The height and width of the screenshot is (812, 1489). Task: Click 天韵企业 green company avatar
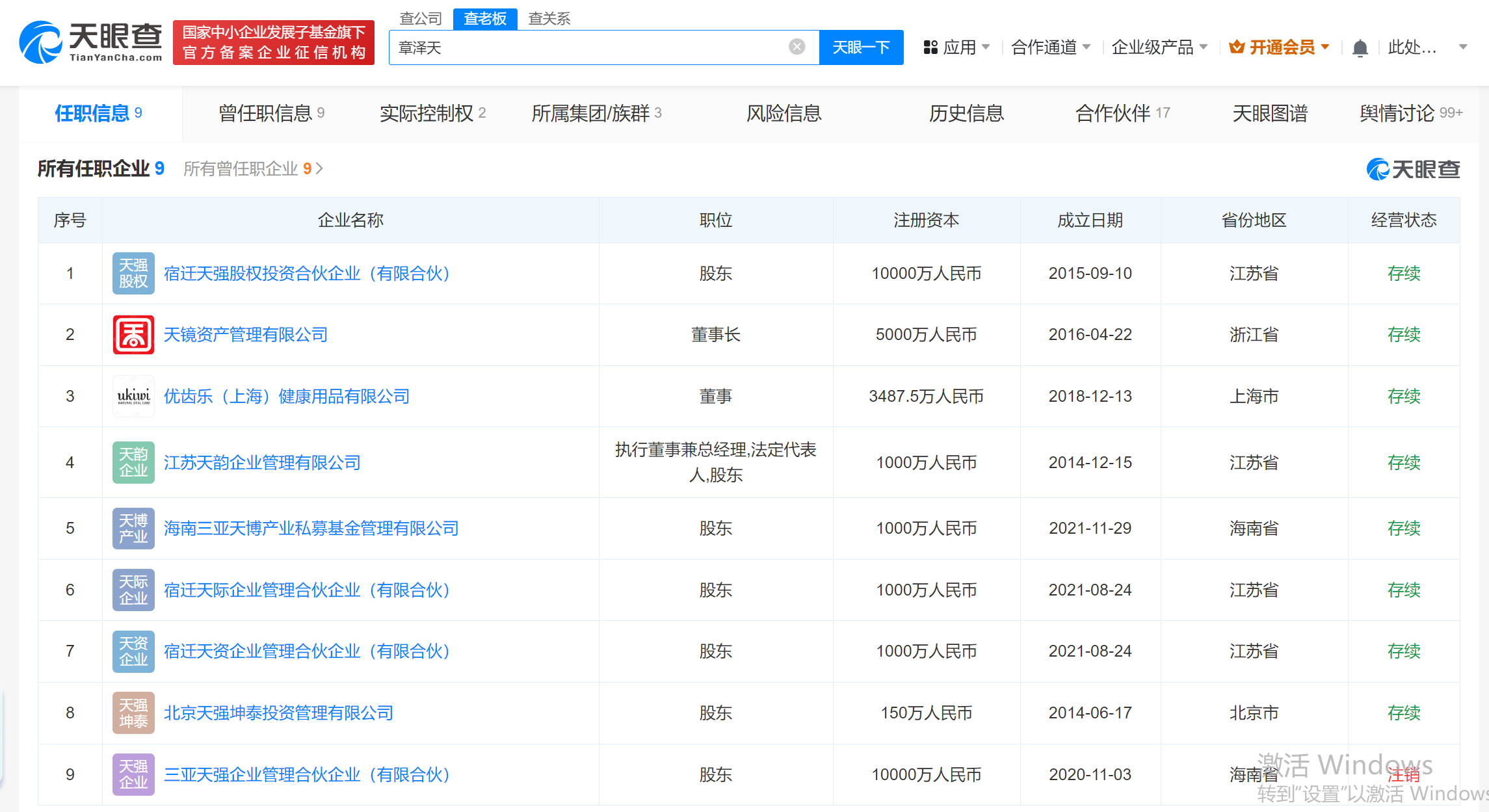click(133, 462)
